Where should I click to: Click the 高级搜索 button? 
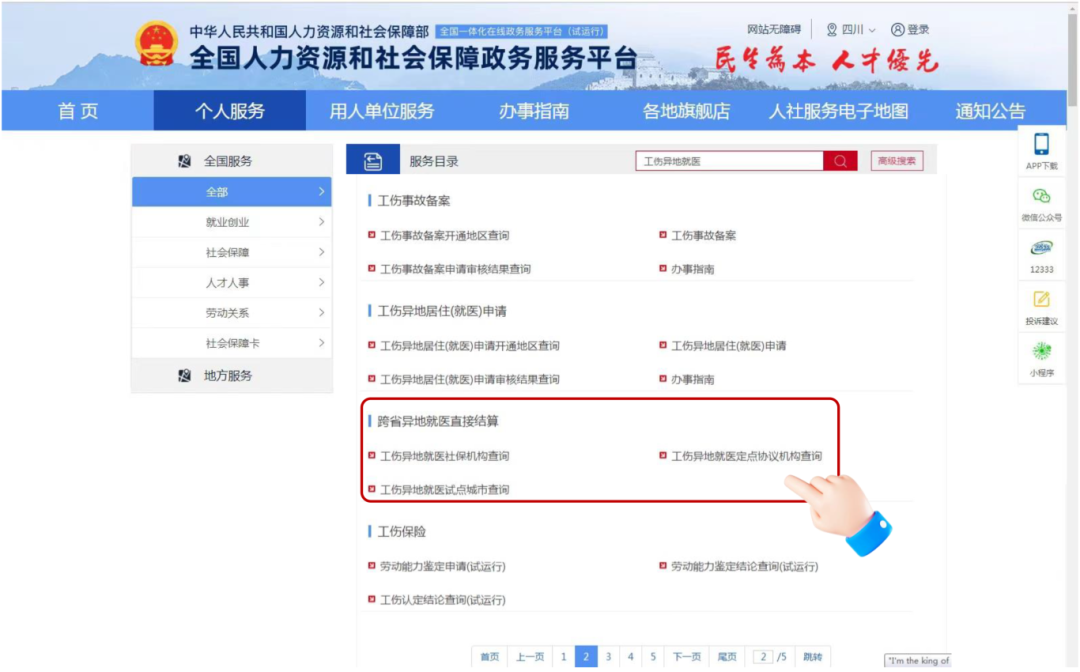click(896, 160)
